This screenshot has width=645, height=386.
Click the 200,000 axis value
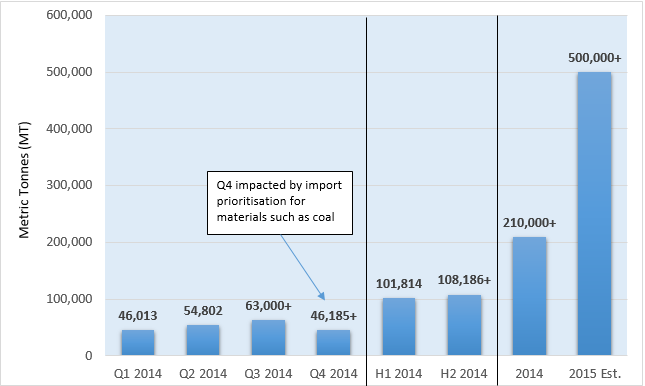69,242
